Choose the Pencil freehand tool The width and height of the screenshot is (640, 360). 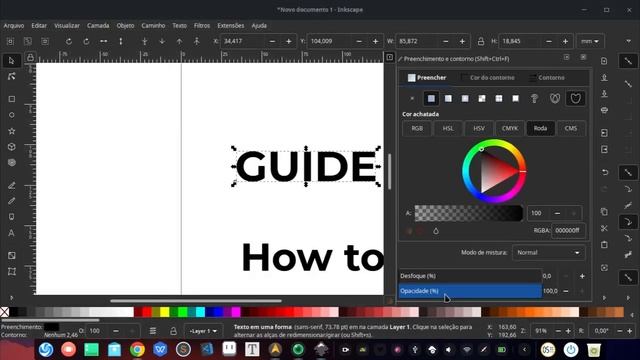click(x=11, y=185)
